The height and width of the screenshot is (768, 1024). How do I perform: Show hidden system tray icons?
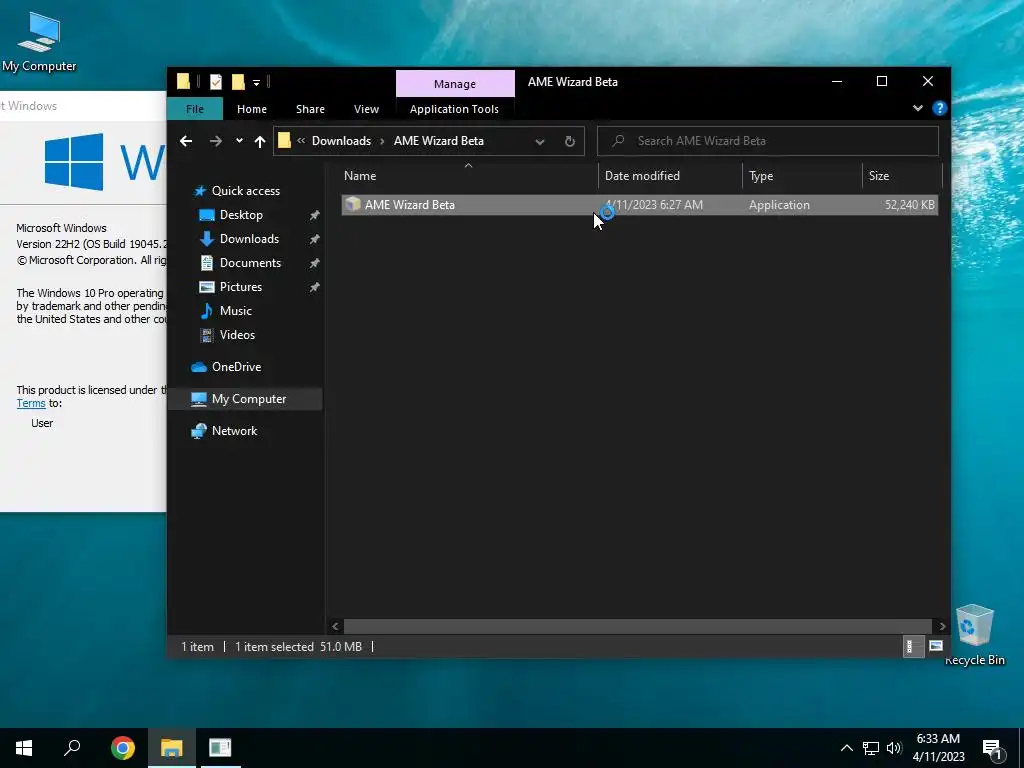(846, 748)
